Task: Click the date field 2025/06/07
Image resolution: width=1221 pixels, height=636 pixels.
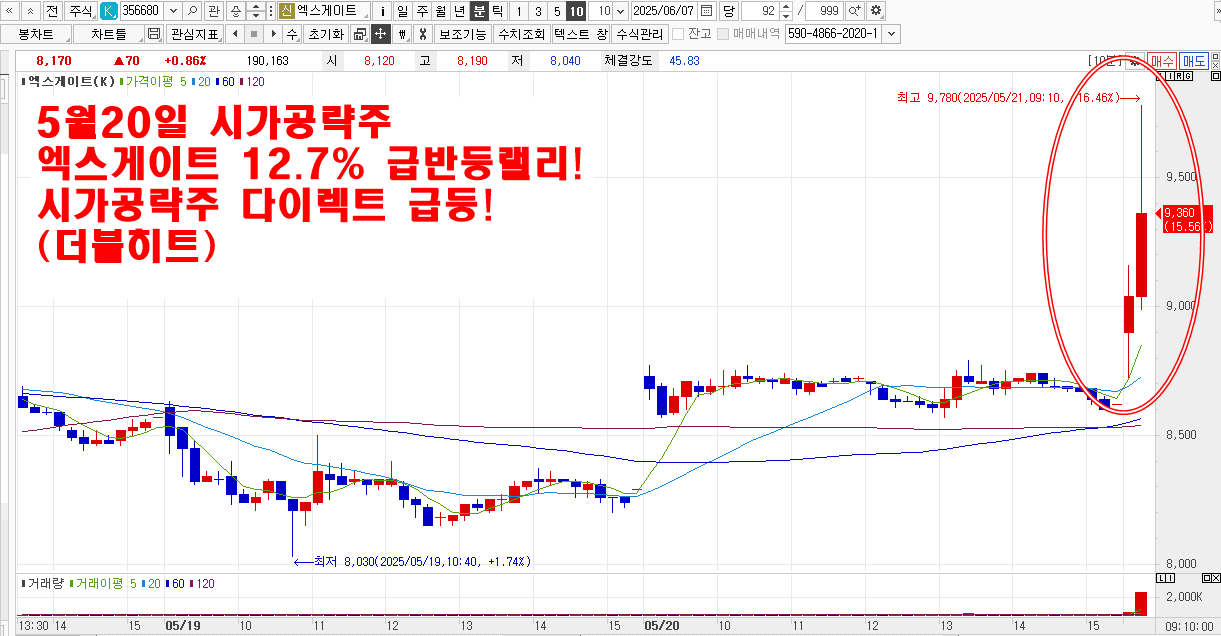Action: 665,11
